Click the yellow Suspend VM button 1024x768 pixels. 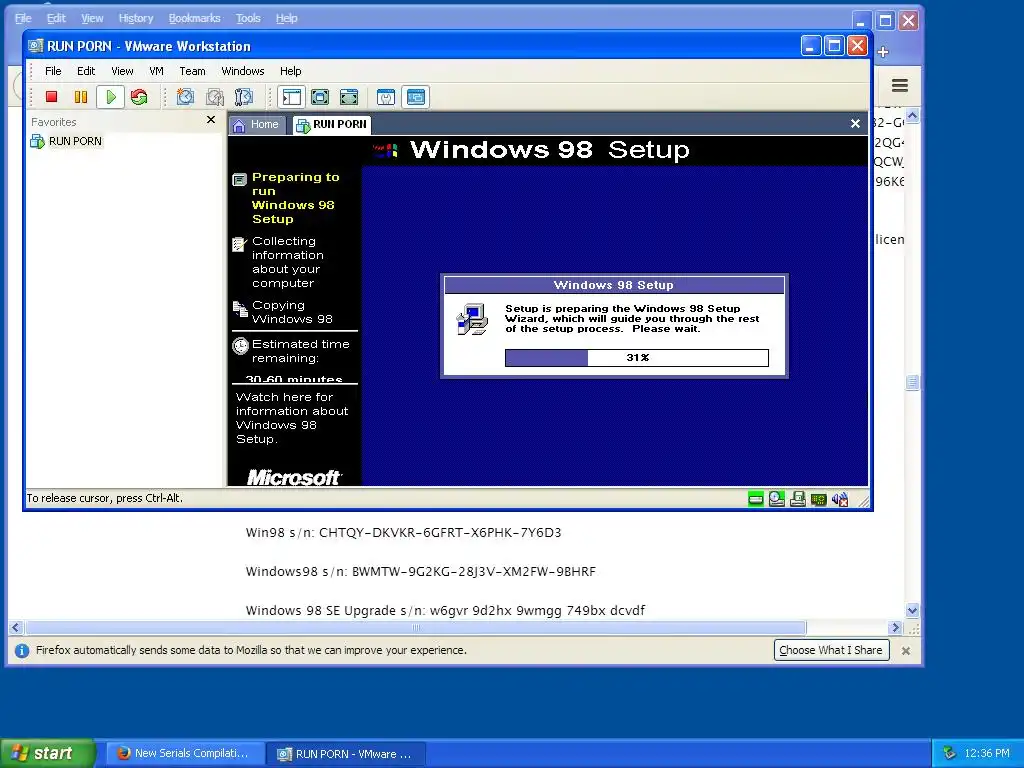(81, 97)
